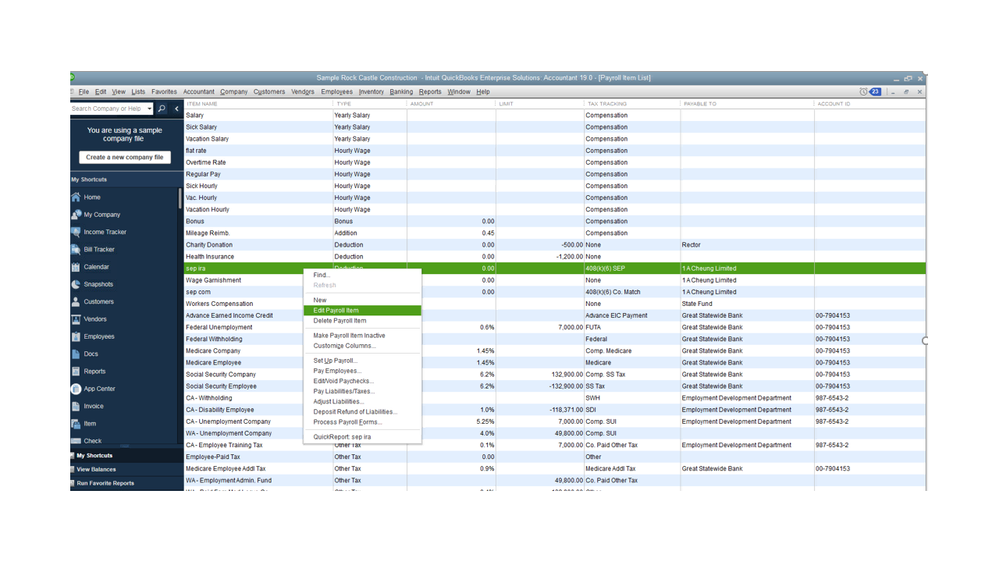The width and height of the screenshot is (999, 562).
Task: Select the Employee-Paid Tax row
Action: pyautogui.click(x=554, y=458)
